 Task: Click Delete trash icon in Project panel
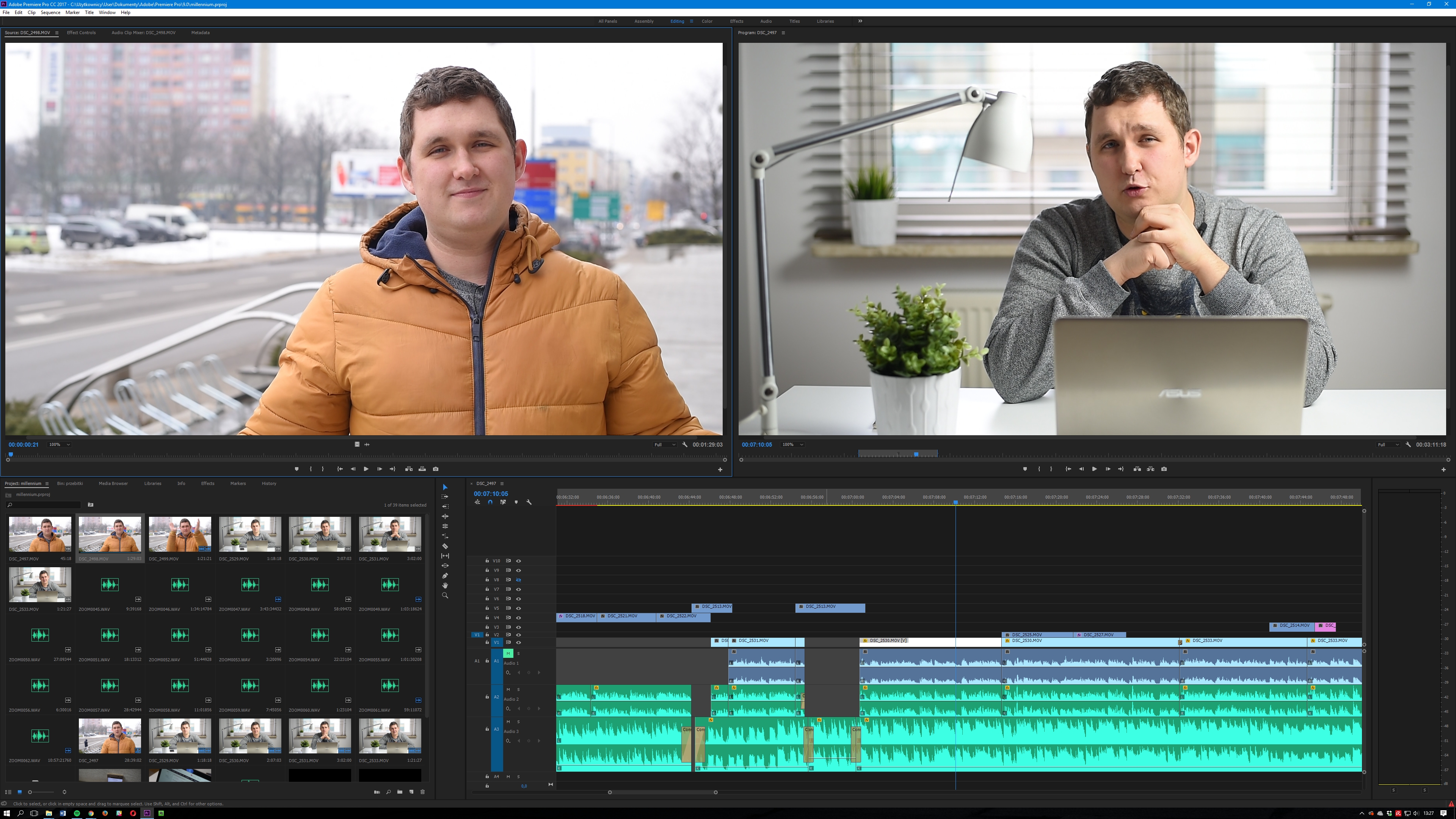coord(422,792)
